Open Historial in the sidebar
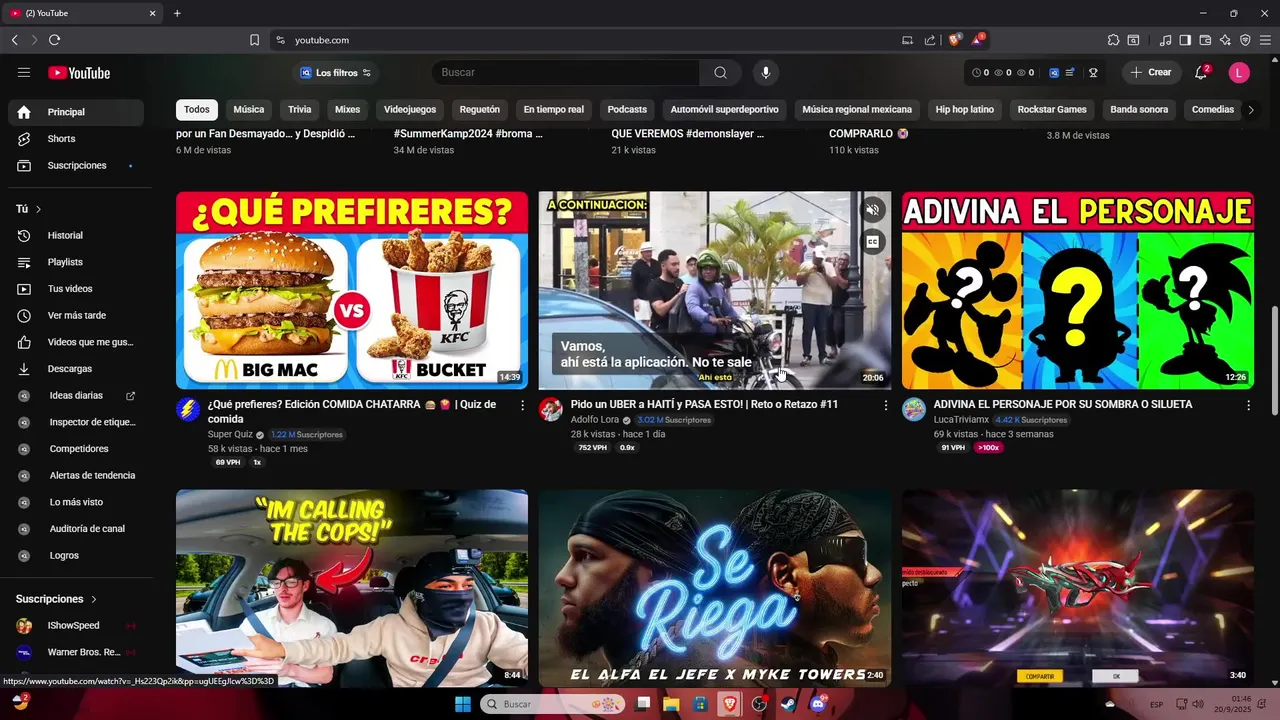 click(x=76, y=235)
